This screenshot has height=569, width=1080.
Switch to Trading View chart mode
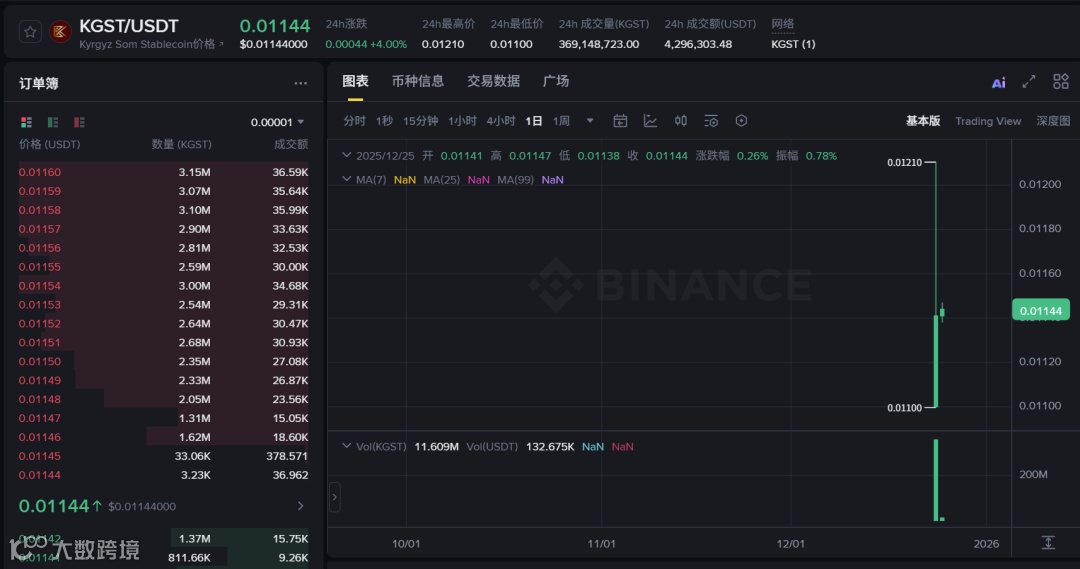[988, 121]
